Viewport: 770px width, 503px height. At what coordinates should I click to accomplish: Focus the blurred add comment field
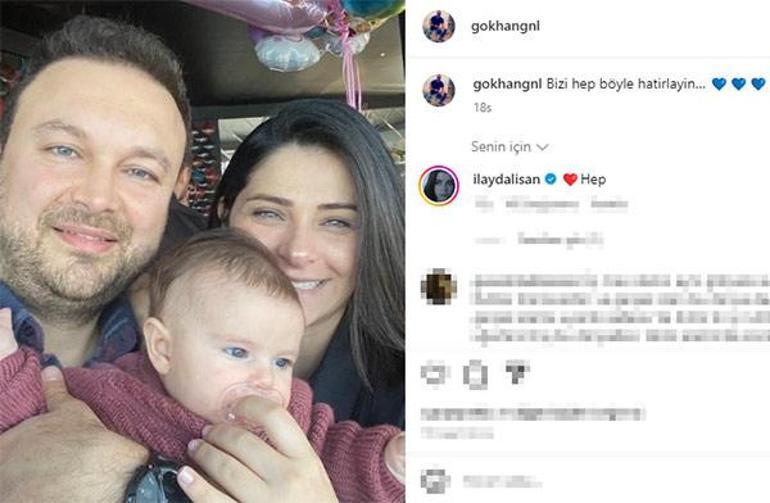point(502,481)
